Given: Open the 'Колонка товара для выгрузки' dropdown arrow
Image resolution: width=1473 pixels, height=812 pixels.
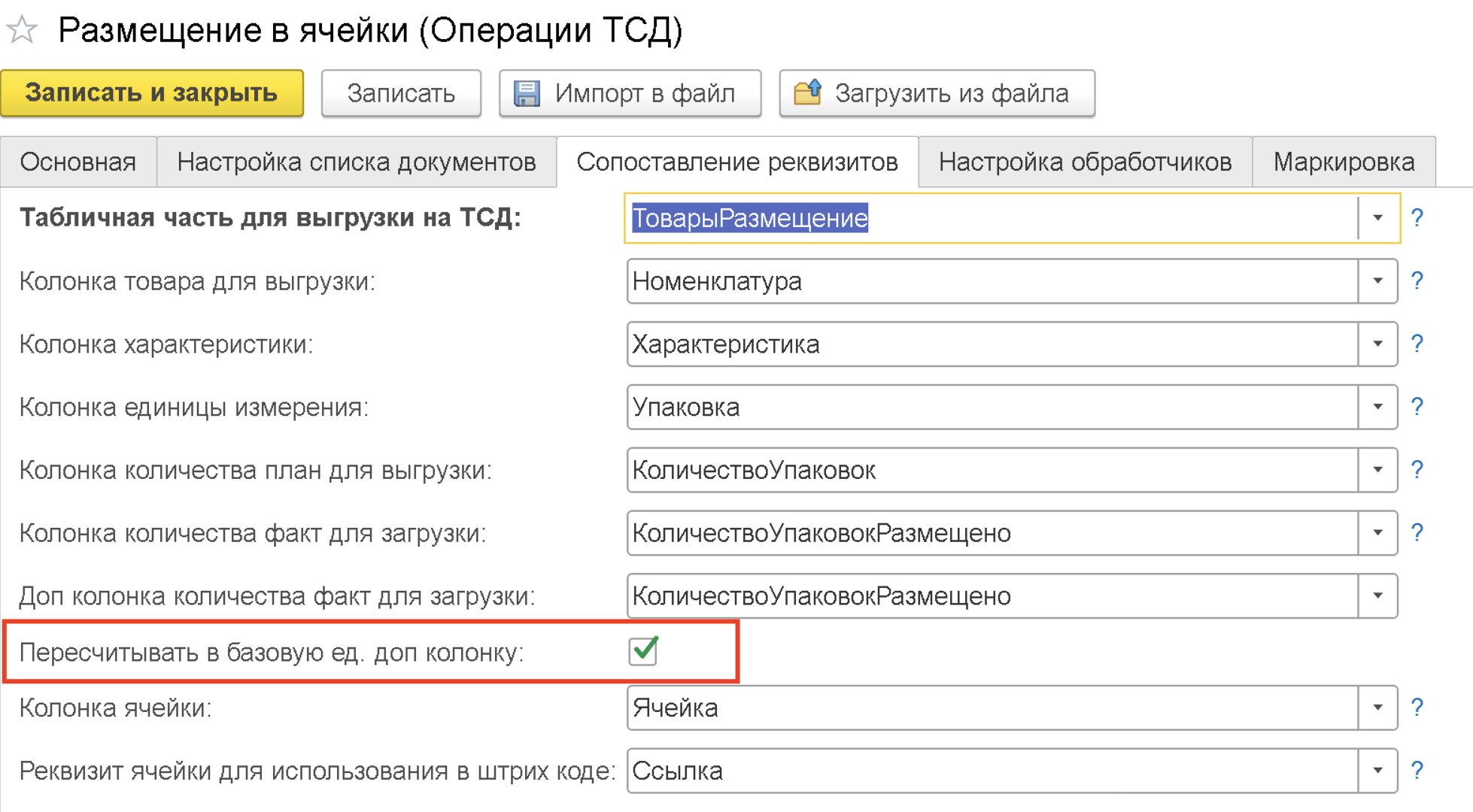Looking at the screenshot, I should 1378,281.
